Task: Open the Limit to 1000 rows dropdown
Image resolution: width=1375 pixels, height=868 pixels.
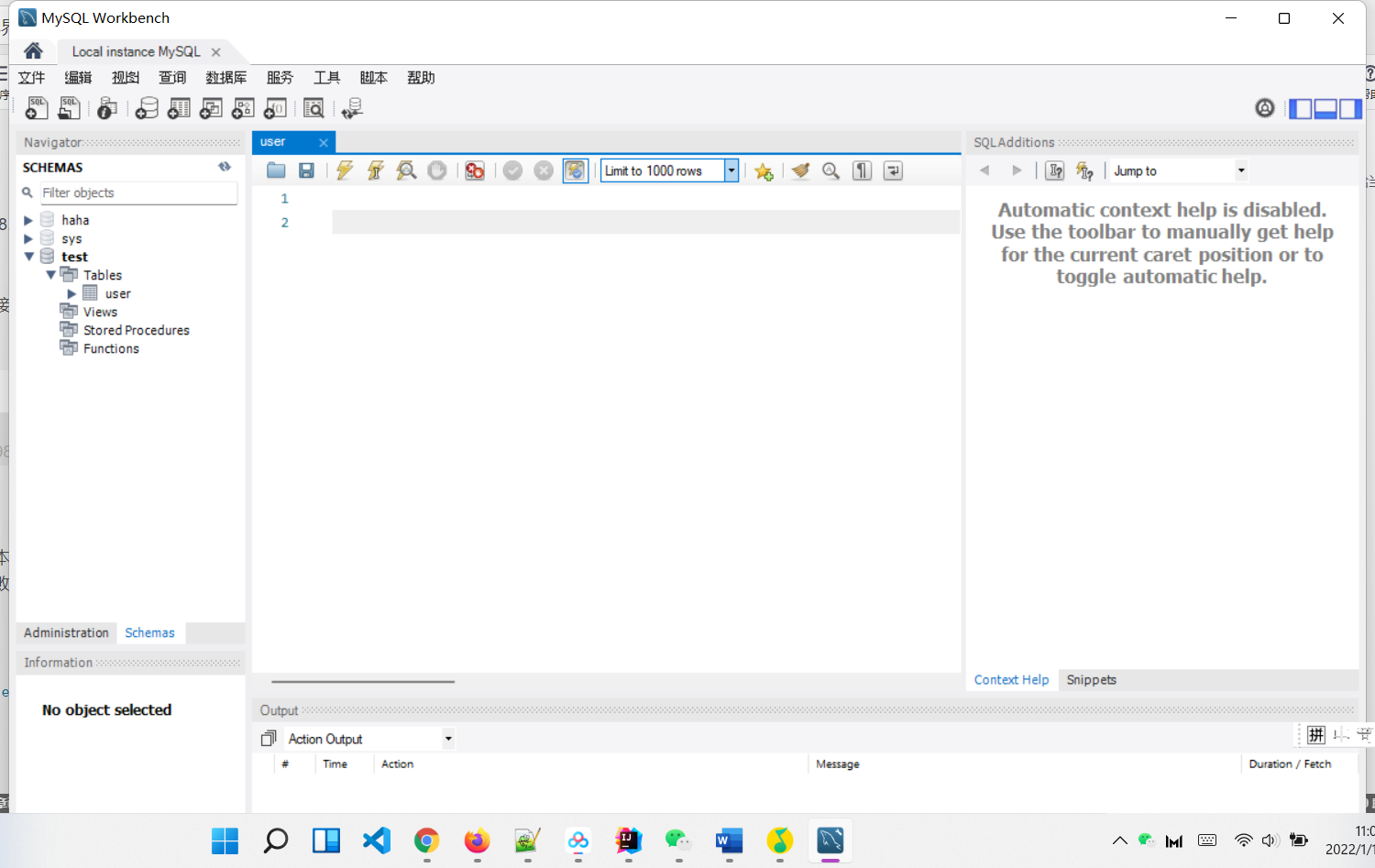Action: [731, 170]
